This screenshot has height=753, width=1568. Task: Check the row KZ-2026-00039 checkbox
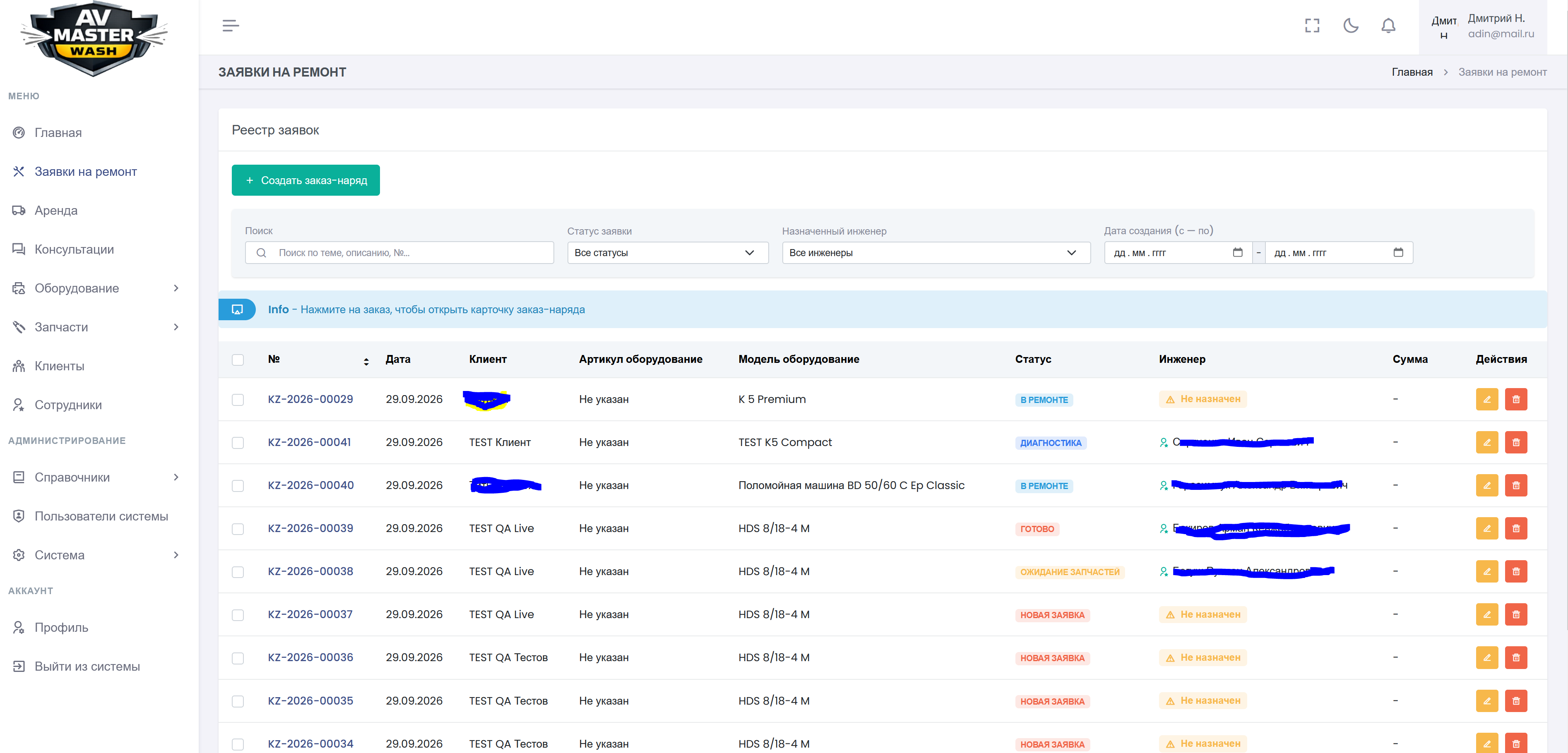tap(238, 529)
